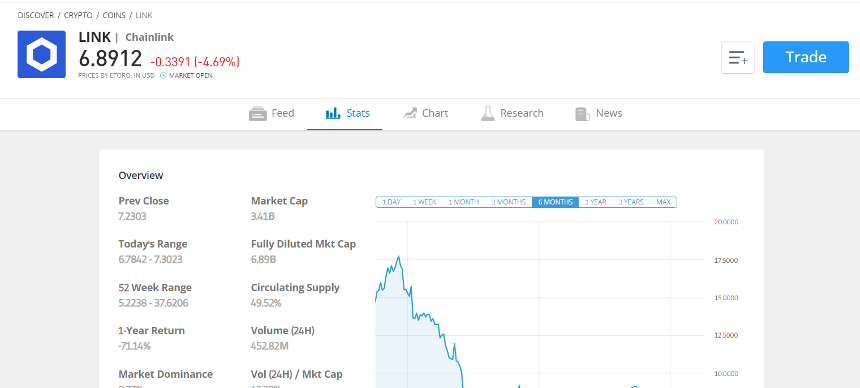Click the Chainlink name label
This screenshot has height=388, width=860.
150,37
